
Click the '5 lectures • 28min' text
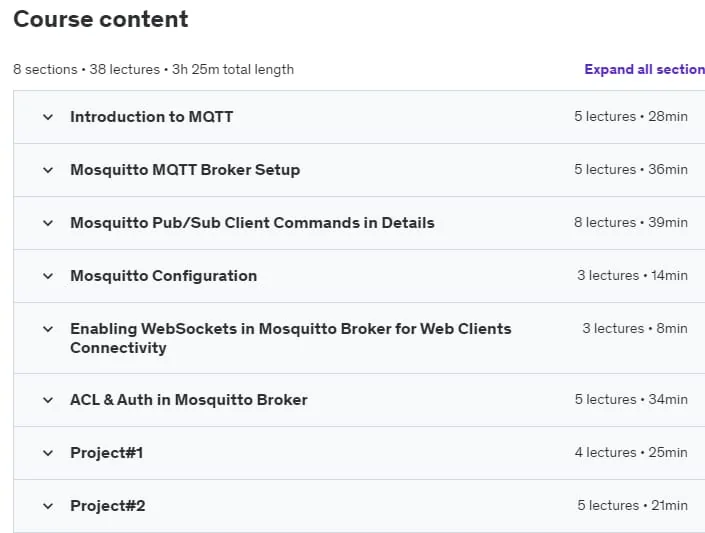(631, 116)
